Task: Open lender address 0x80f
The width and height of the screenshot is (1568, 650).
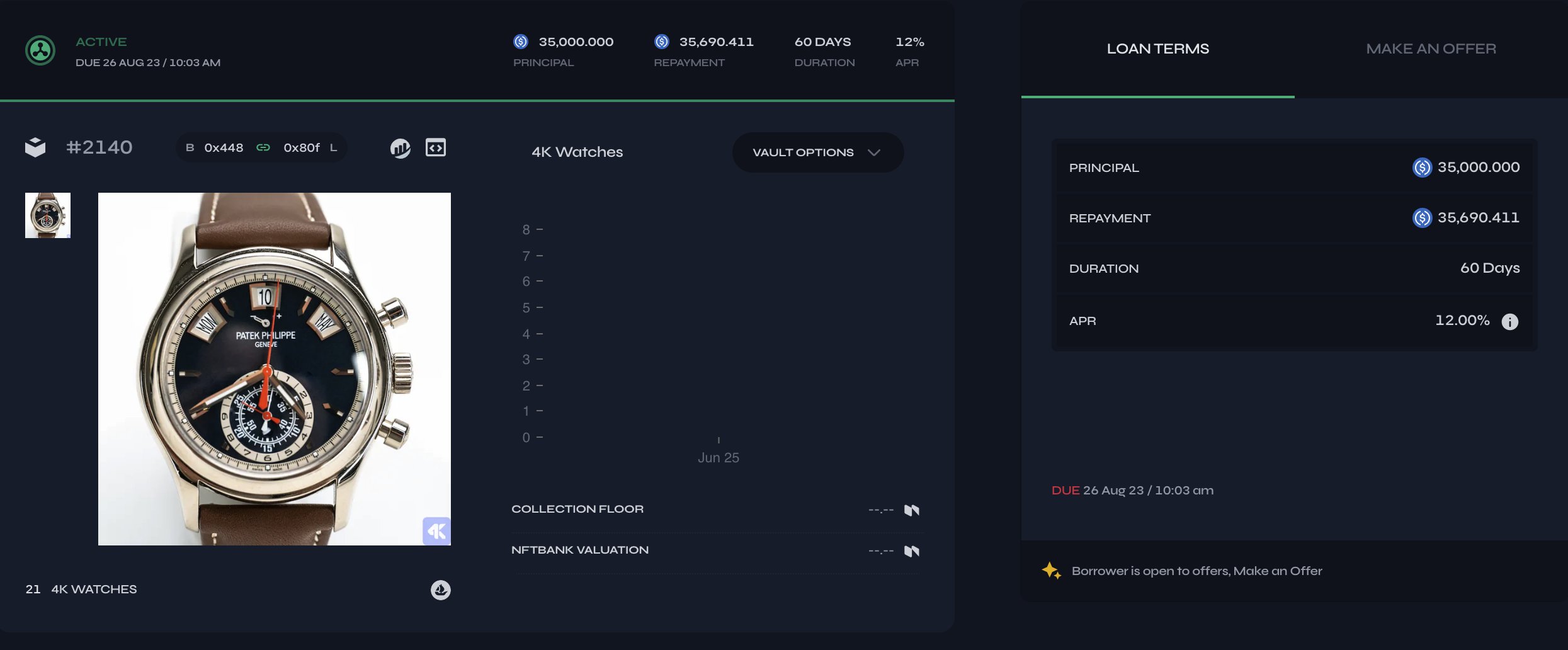Action: [x=302, y=147]
